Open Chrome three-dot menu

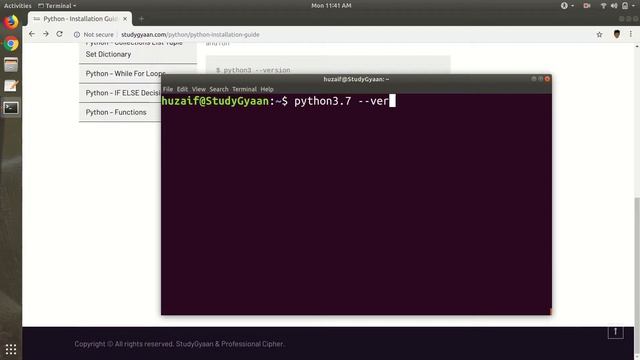[x=631, y=34]
